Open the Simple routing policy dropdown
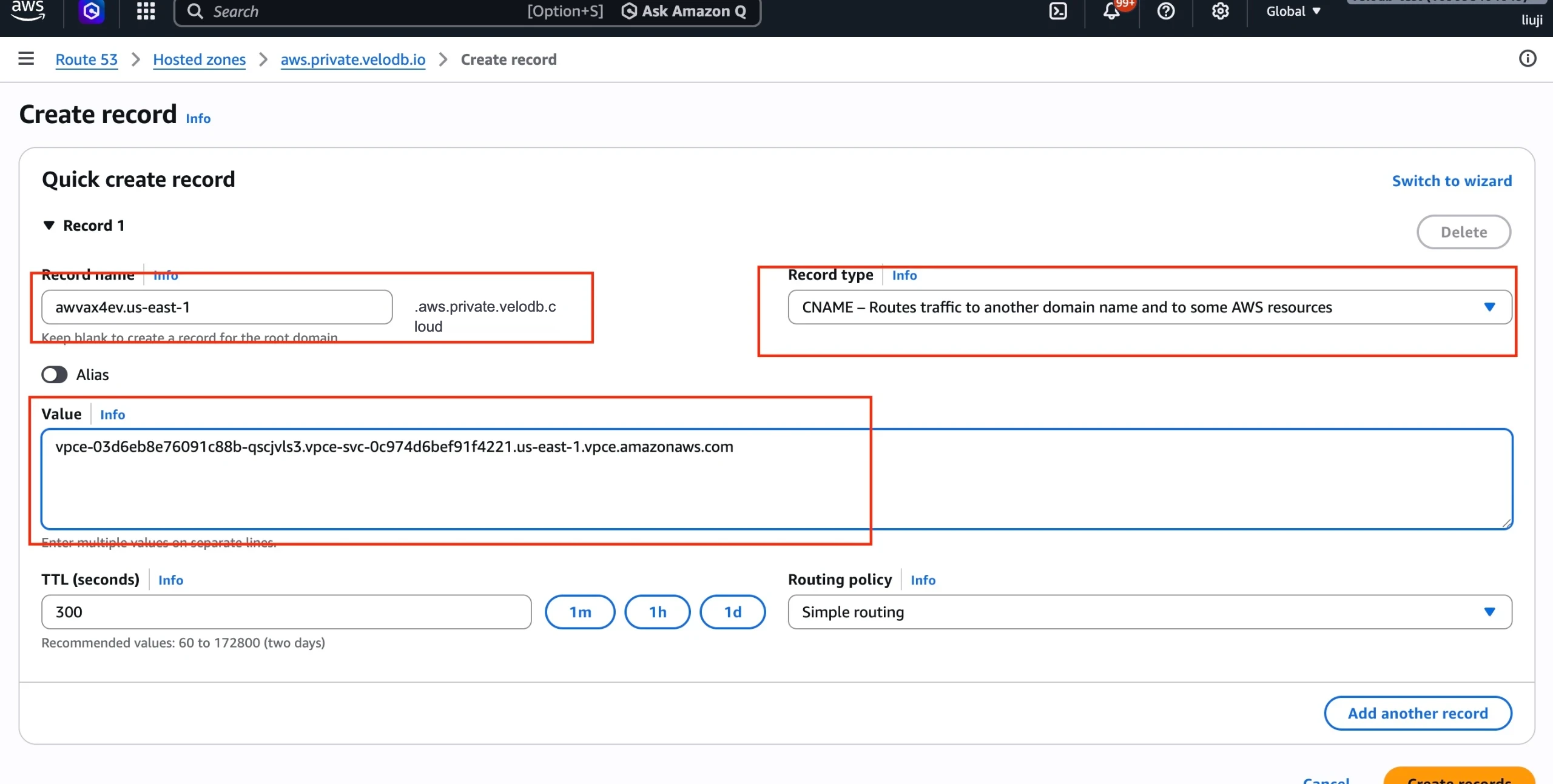Screen dimensions: 1553x784 (x=1150, y=612)
